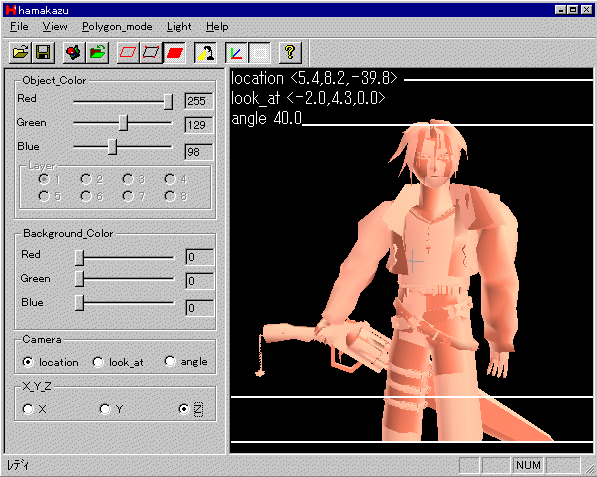This screenshot has height=477, width=597.
Task: Choose the Y axis radio button
Action: [105, 409]
